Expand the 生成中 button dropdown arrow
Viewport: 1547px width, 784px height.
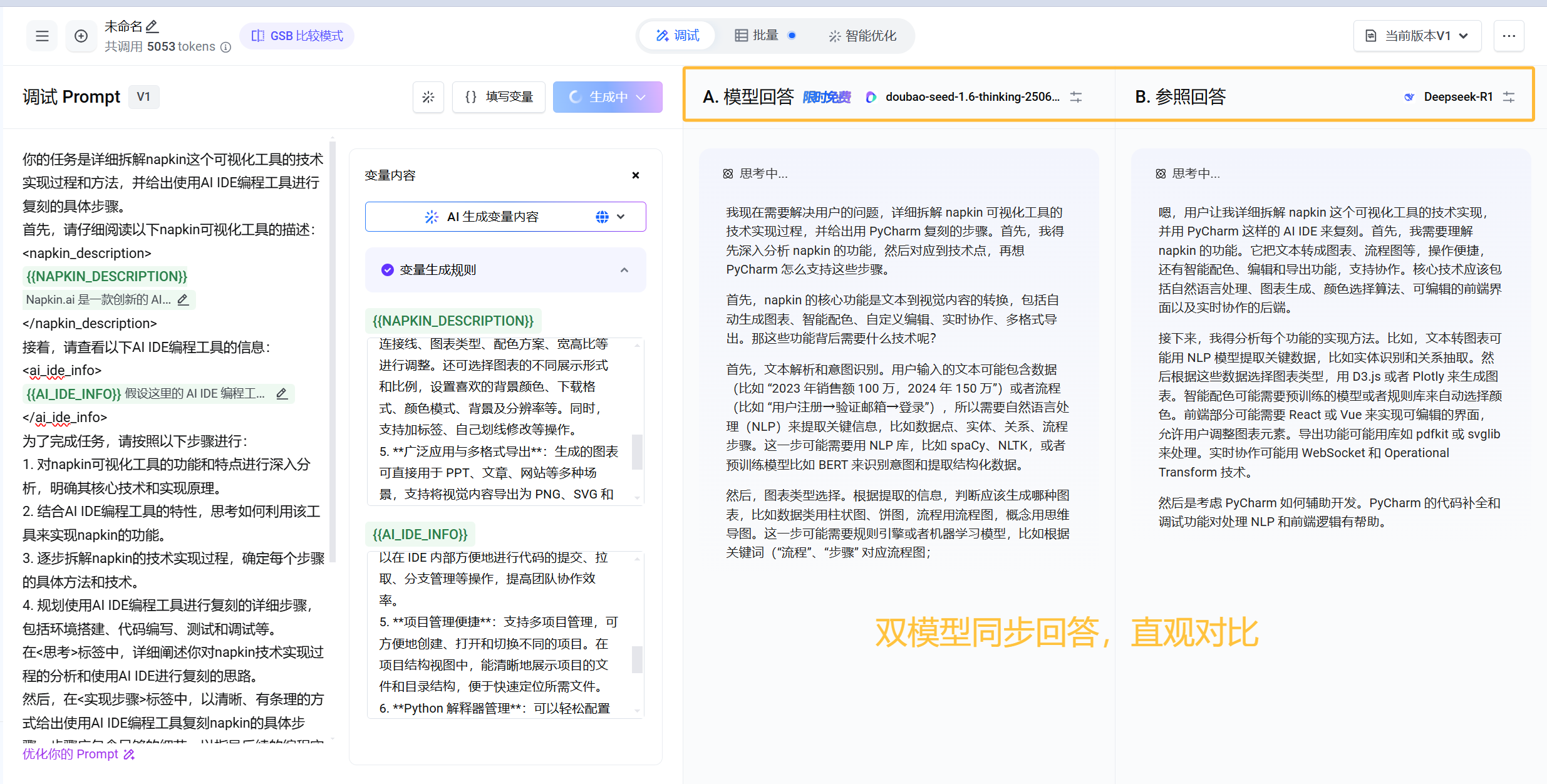point(641,97)
